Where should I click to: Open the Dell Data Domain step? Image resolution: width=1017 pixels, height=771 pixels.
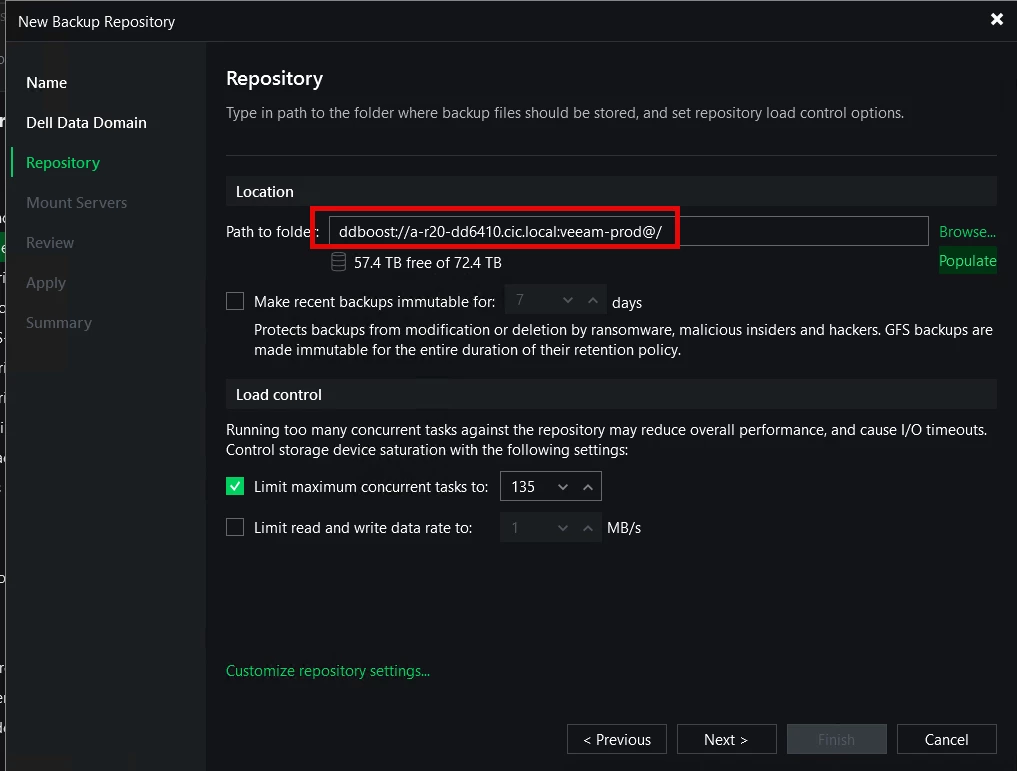[86, 123]
